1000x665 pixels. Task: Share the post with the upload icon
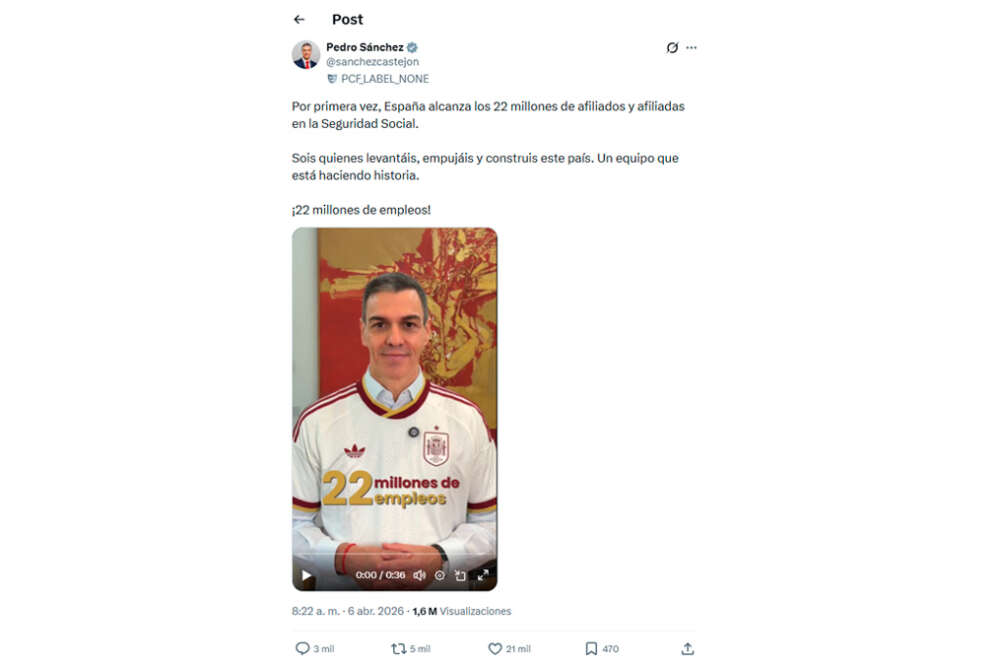(688, 648)
